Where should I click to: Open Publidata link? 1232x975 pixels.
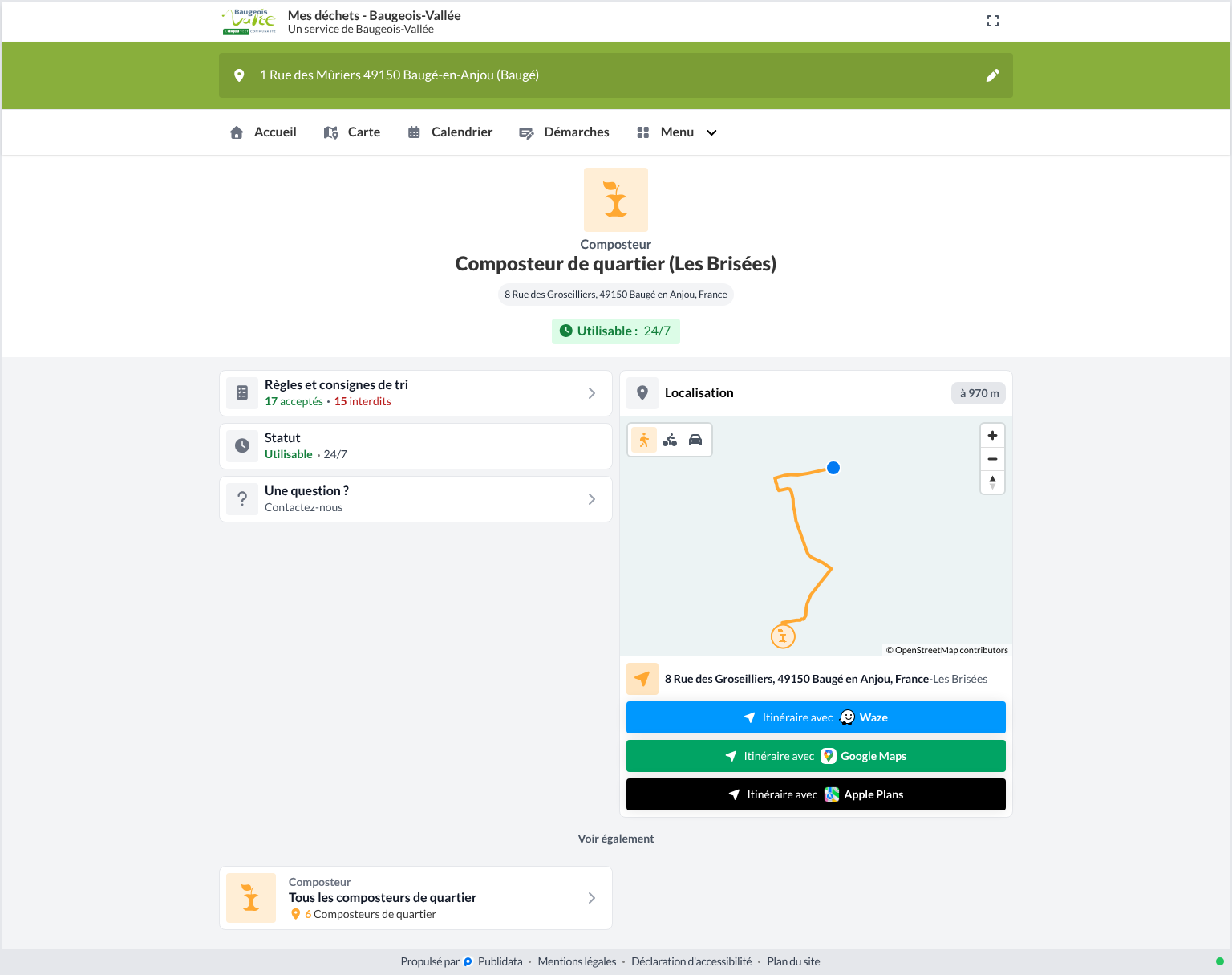click(x=500, y=961)
